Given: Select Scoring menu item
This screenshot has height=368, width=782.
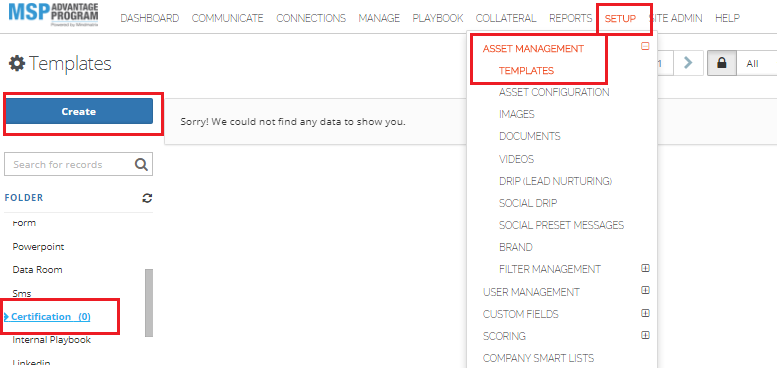Looking at the screenshot, I should point(504,336).
